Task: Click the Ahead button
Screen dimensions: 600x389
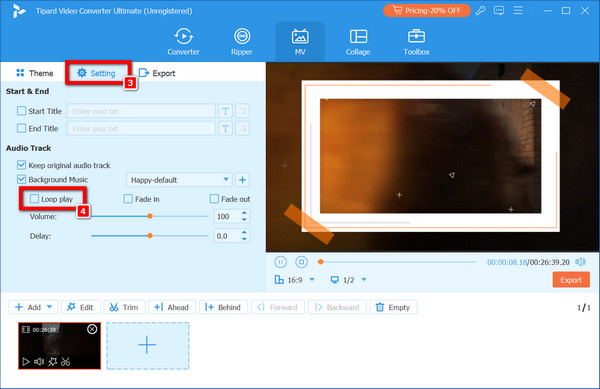Action: point(172,307)
